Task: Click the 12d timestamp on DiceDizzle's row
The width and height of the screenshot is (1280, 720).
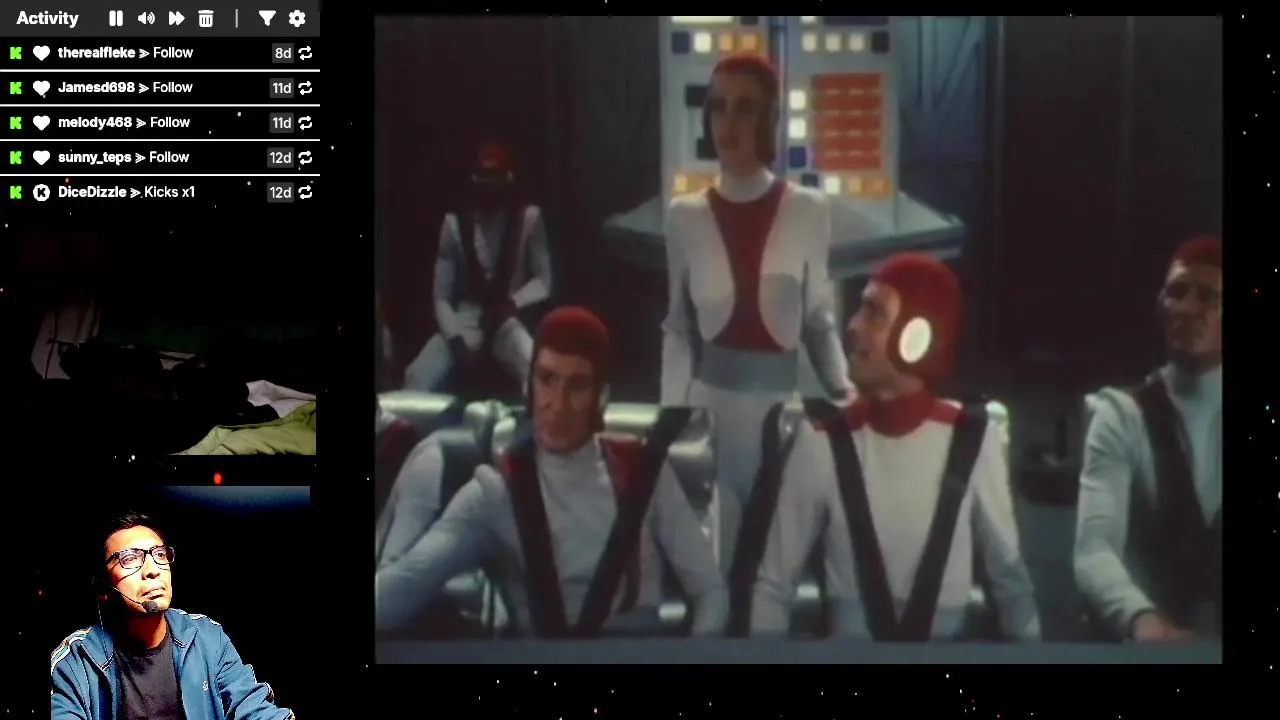Action: coord(280,193)
